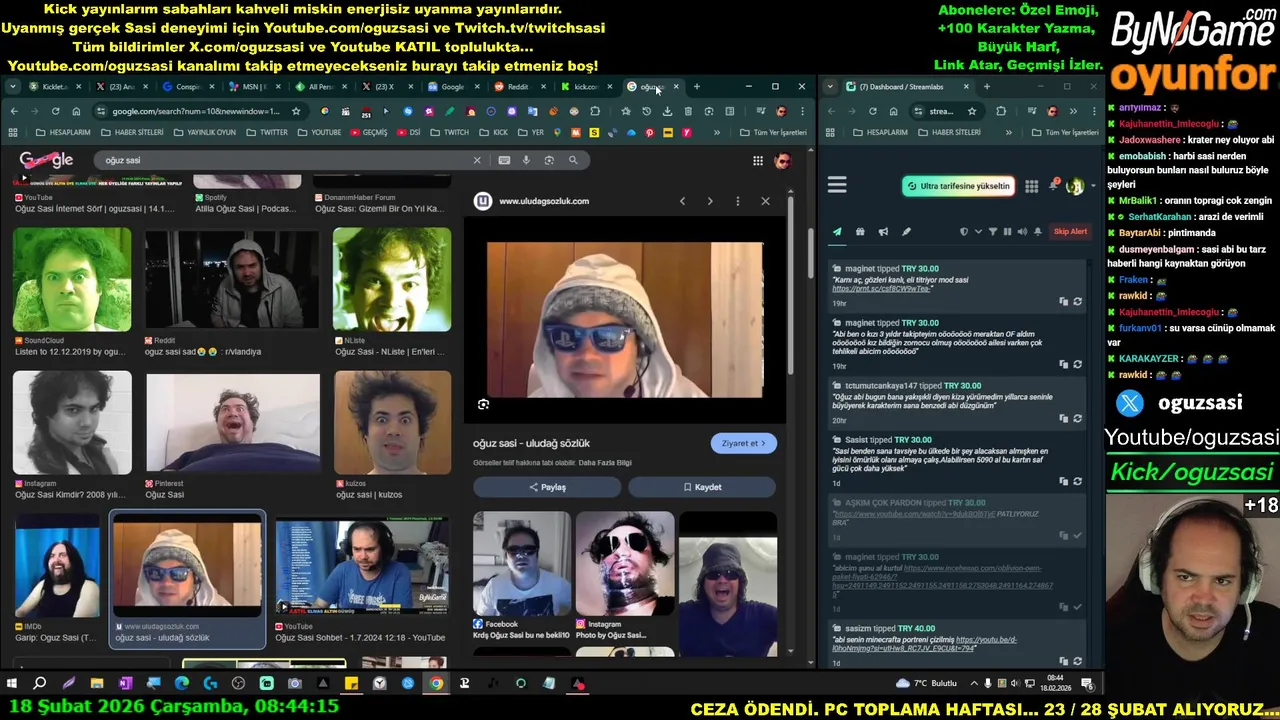Open Streamlabs app grid icon

[1031, 186]
